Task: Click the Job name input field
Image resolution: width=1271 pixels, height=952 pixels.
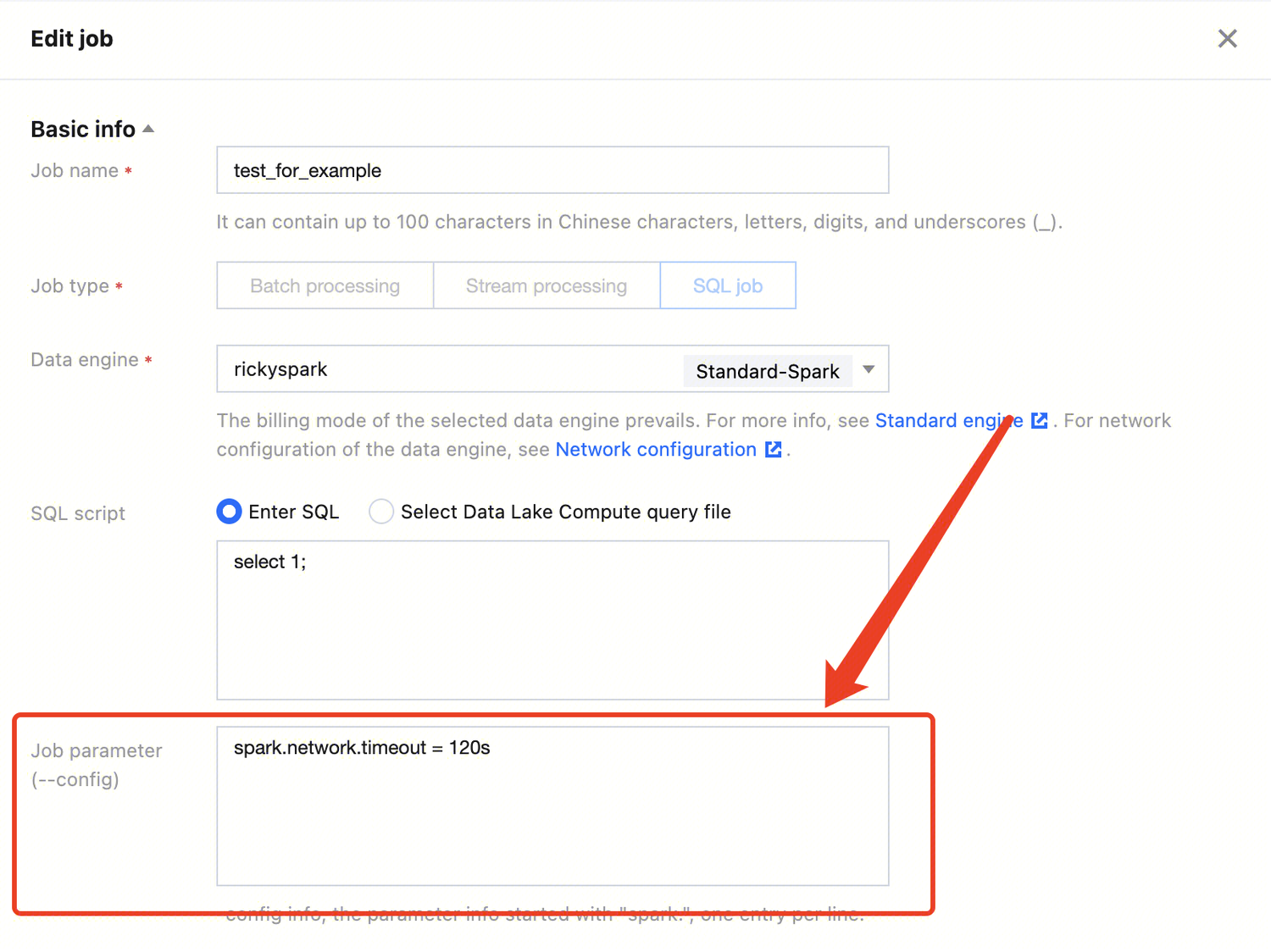Action: click(552, 170)
